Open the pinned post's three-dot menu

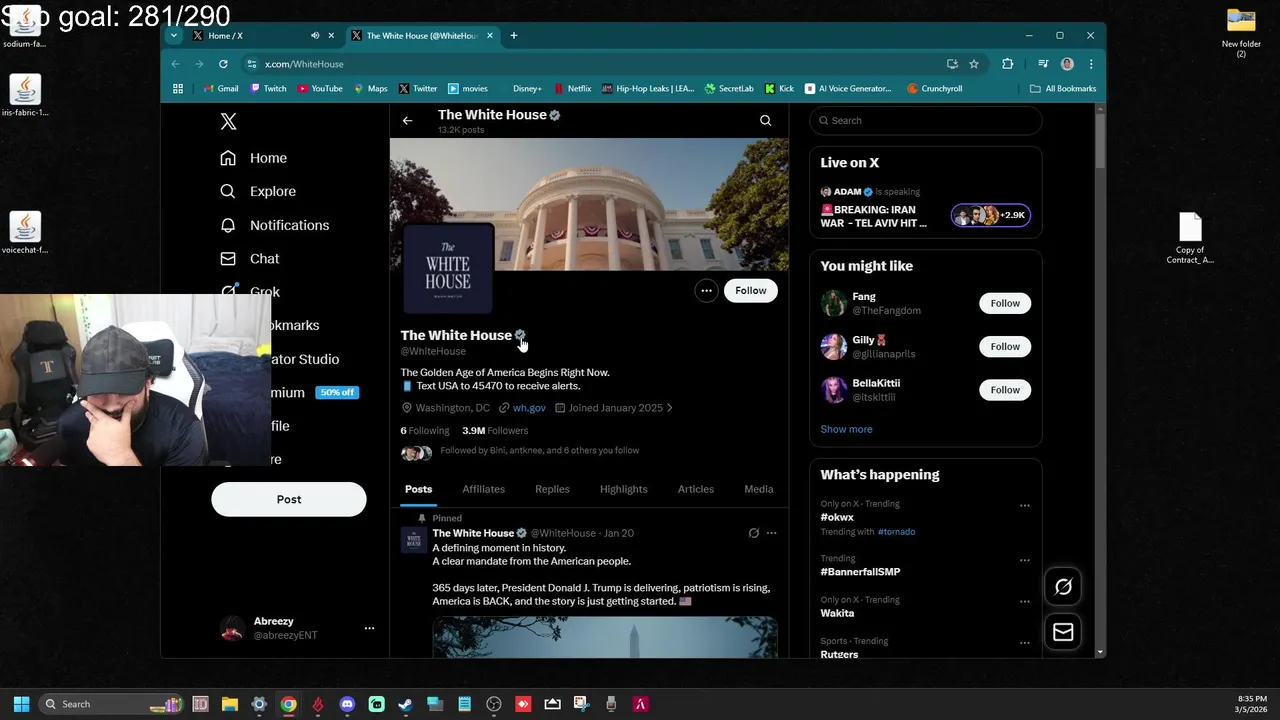tap(771, 533)
